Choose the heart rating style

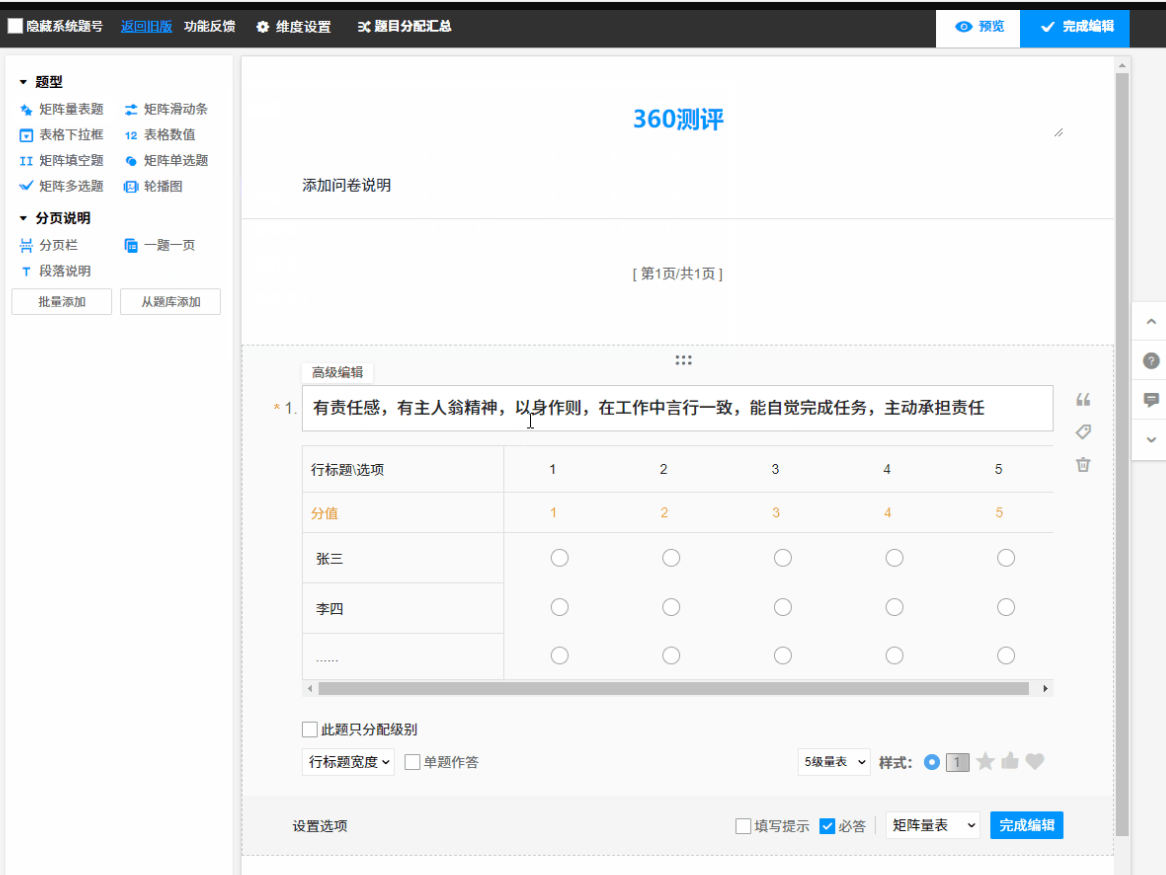1035,761
